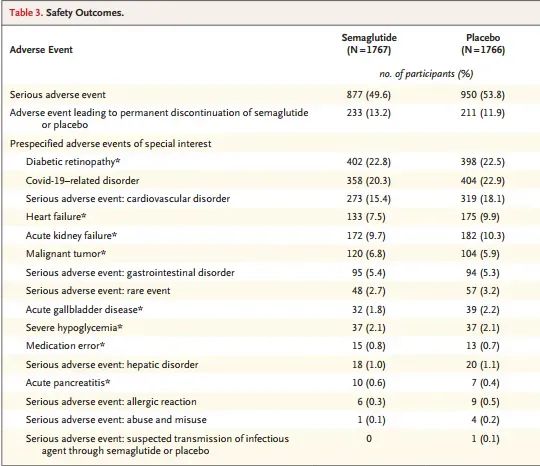540x466 pixels.
Task: Click the placebo value 4 (0.2)
Action: click(486, 420)
